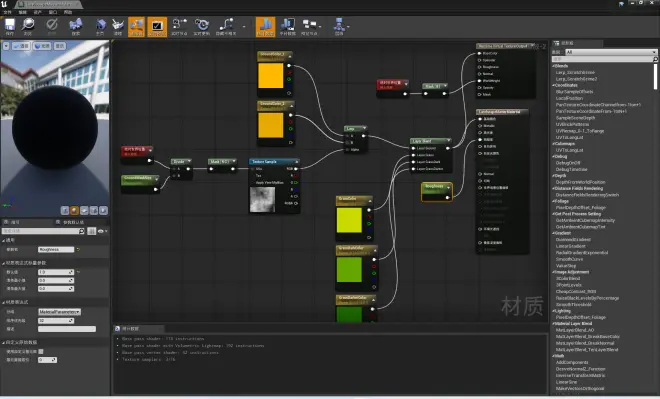Image resolution: width=660 pixels, height=399 pixels.
Task: Click the GroundColor_1 orange color swatch
Action: point(271,75)
